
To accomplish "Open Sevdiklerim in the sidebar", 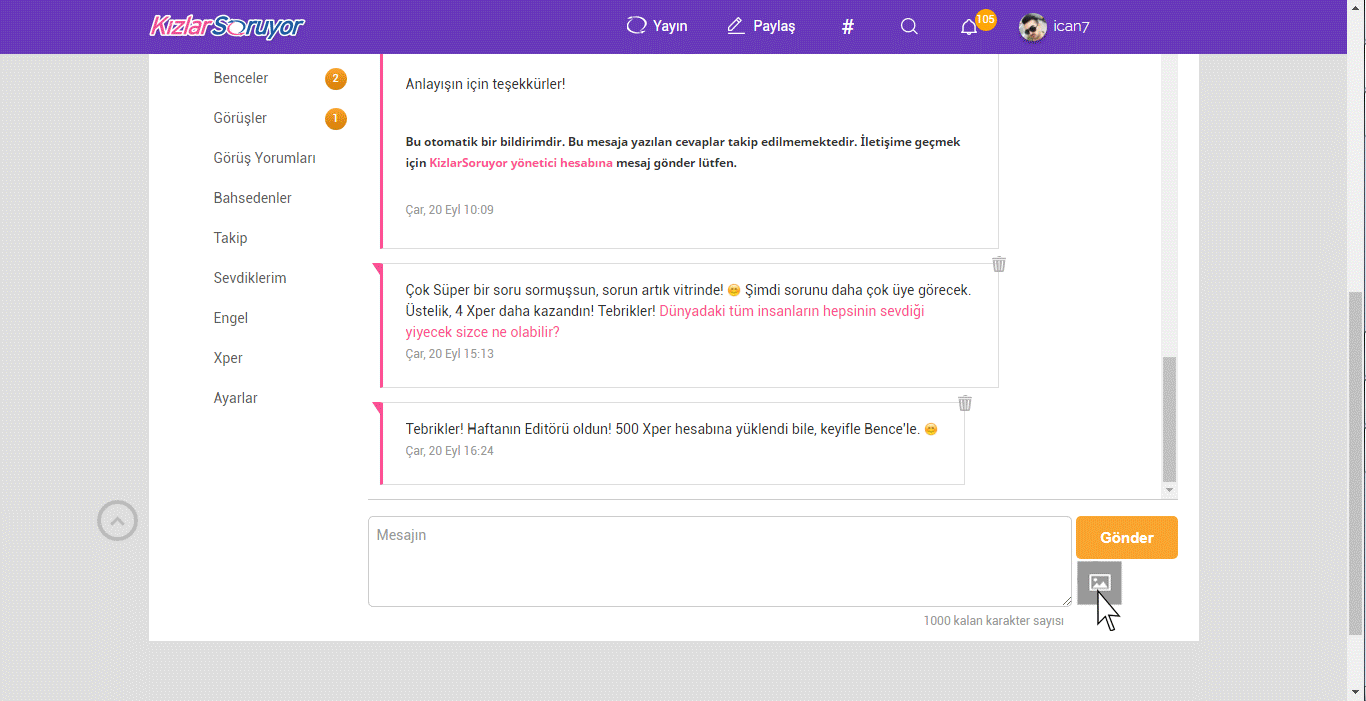I will tap(250, 278).
